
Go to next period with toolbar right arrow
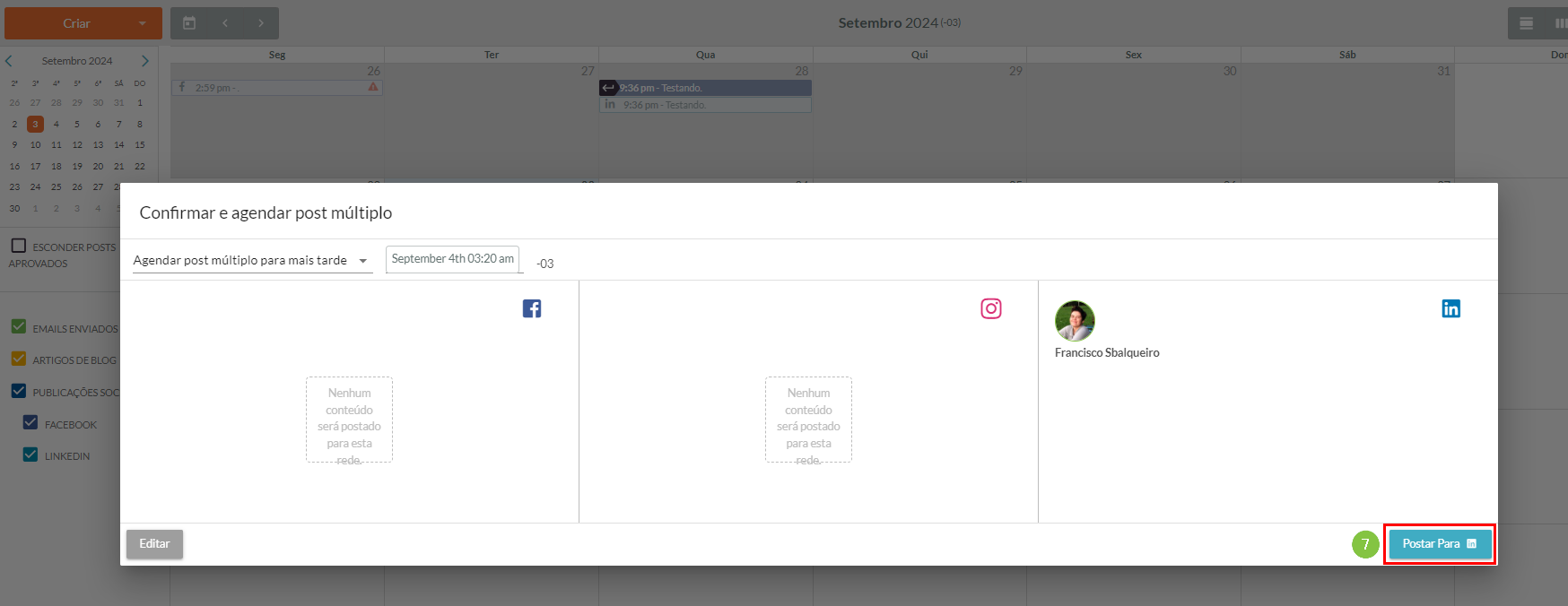click(x=261, y=23)
